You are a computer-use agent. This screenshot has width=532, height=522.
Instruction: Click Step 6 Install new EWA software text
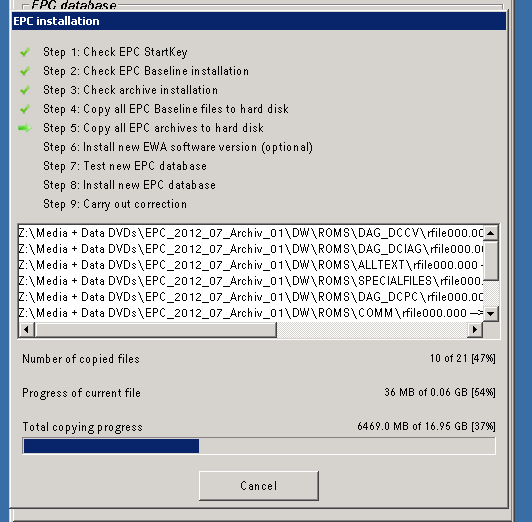tap(178, 147)
